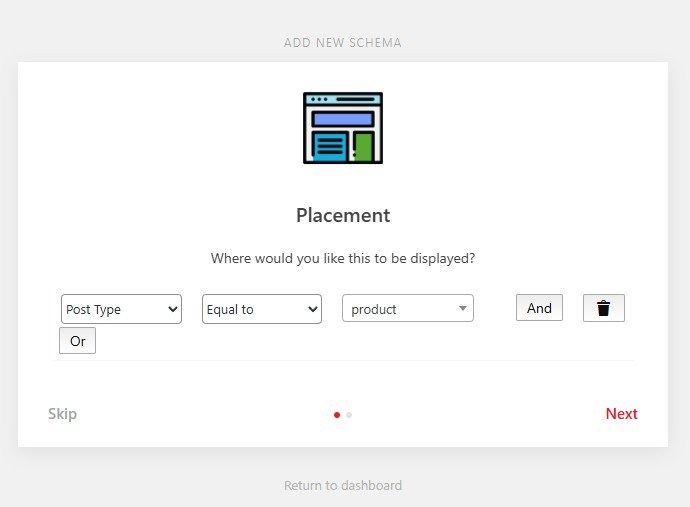Click the Placement webpage layout illustration

click(x=343, y=128)
